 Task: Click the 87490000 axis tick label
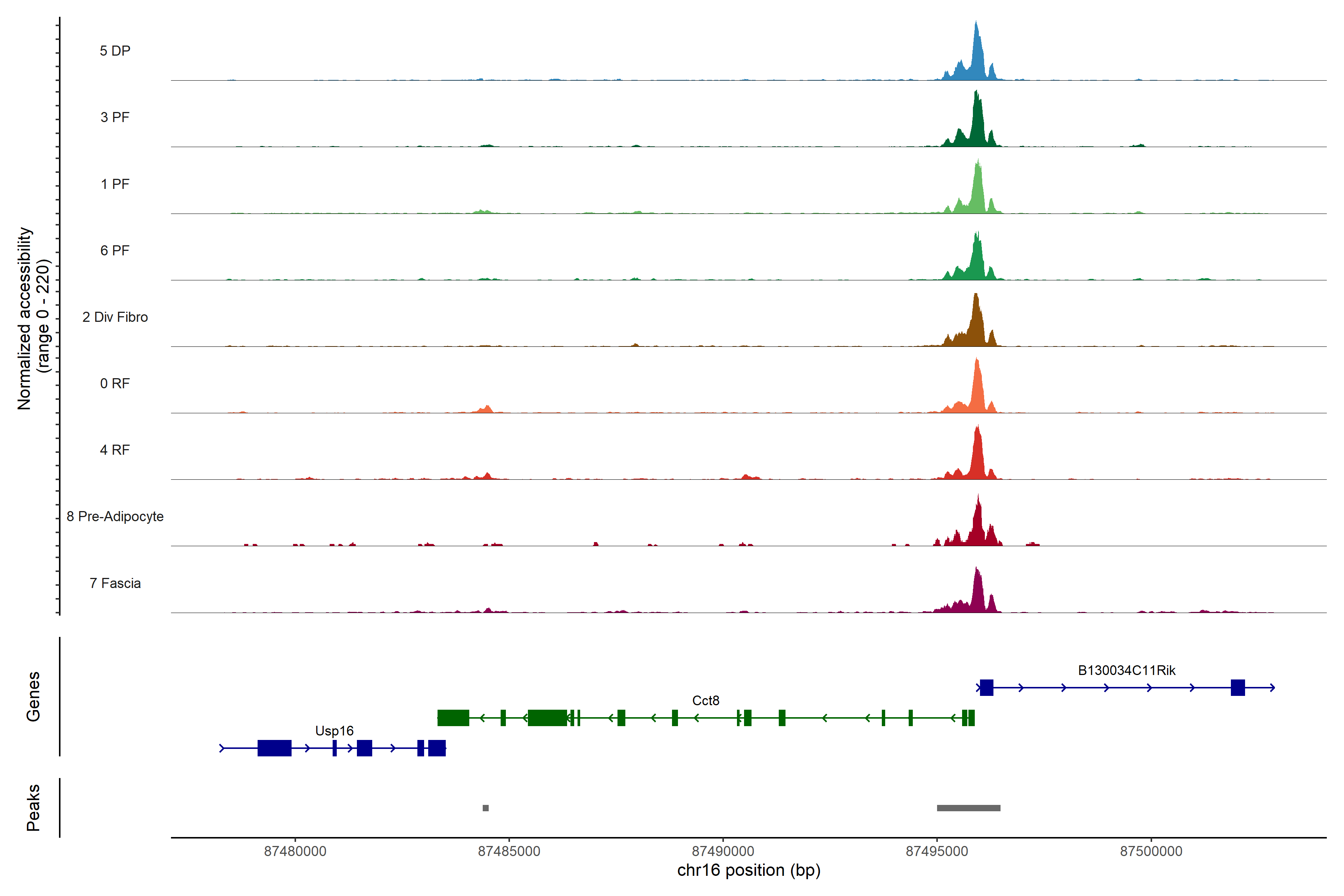(723, 852)
